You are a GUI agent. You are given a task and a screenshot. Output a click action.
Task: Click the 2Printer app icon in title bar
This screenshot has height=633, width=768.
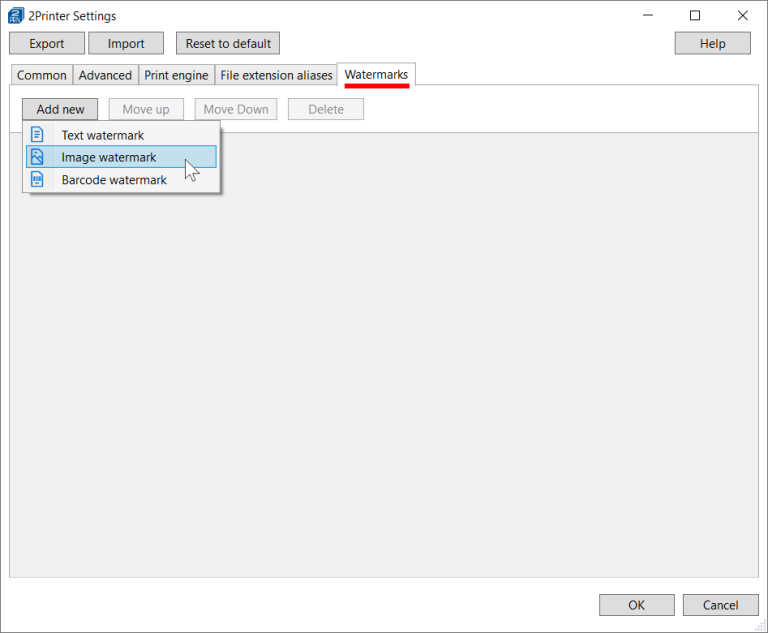pos(16,16)
